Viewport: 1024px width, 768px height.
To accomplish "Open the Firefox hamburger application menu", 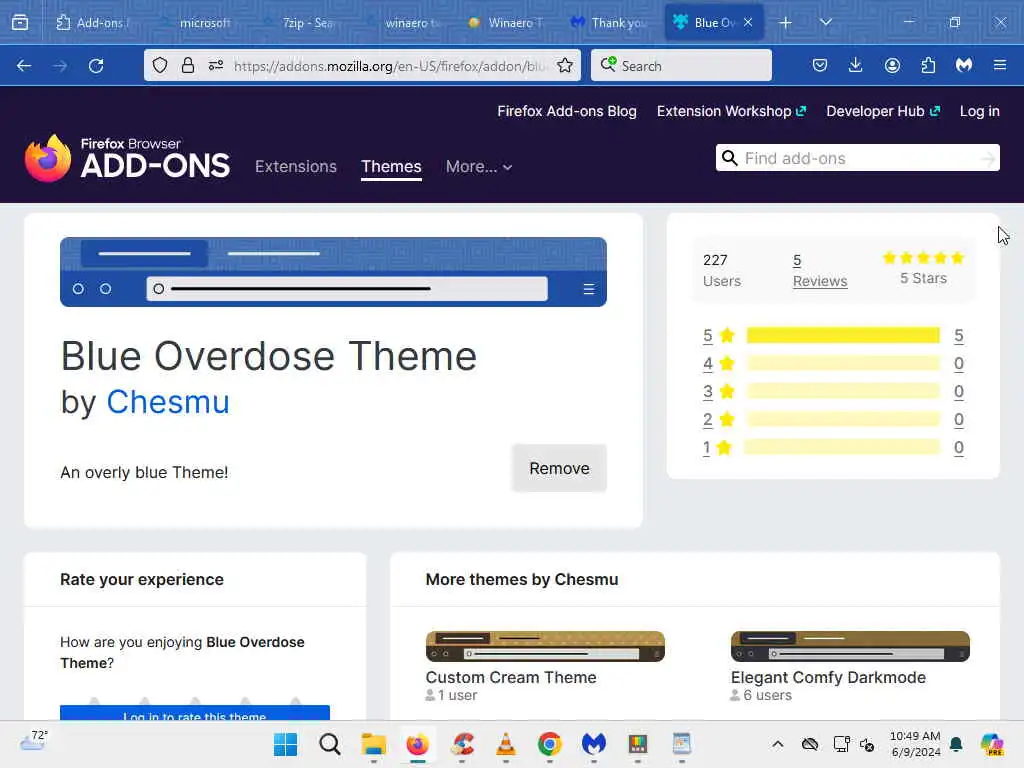I will coord(1000,65).
